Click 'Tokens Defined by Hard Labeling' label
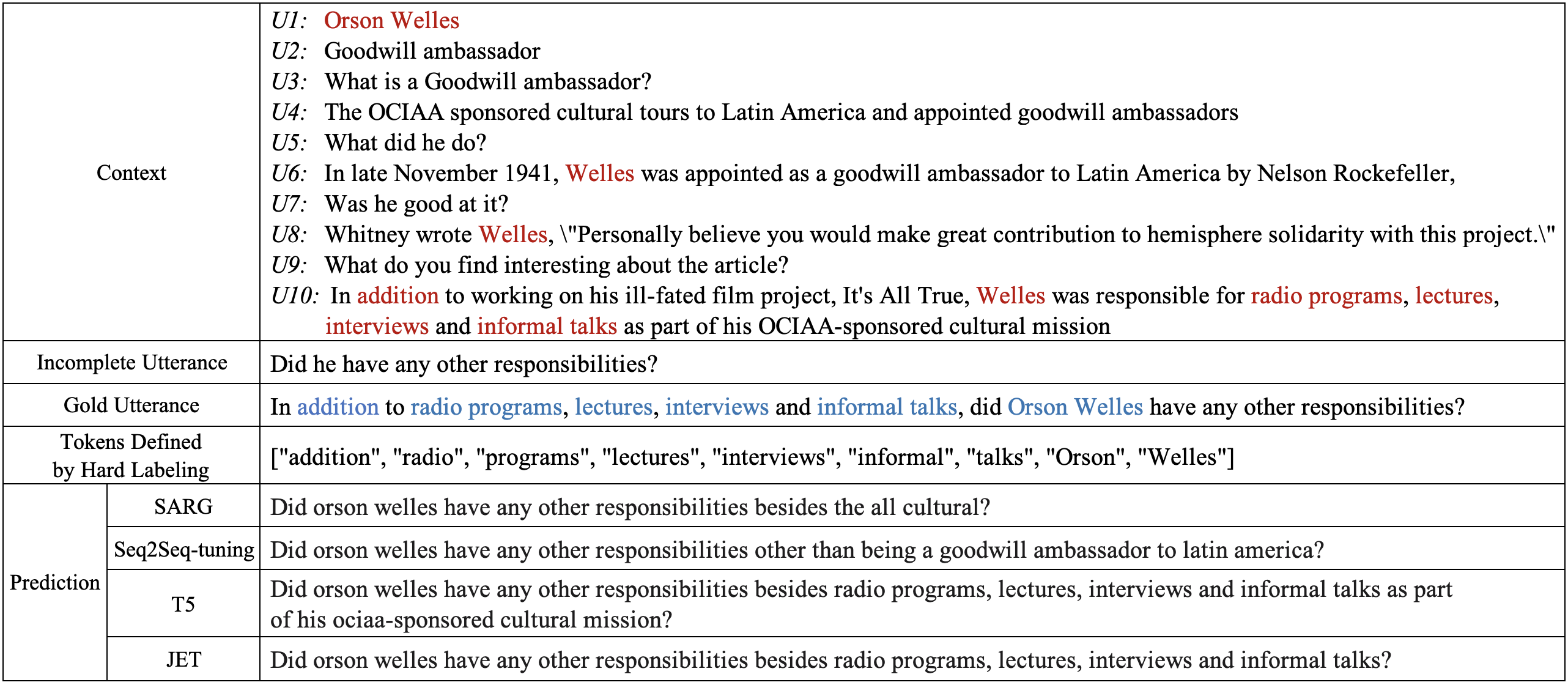Screen dimensions: 1568x685 (x=131, y=456)
